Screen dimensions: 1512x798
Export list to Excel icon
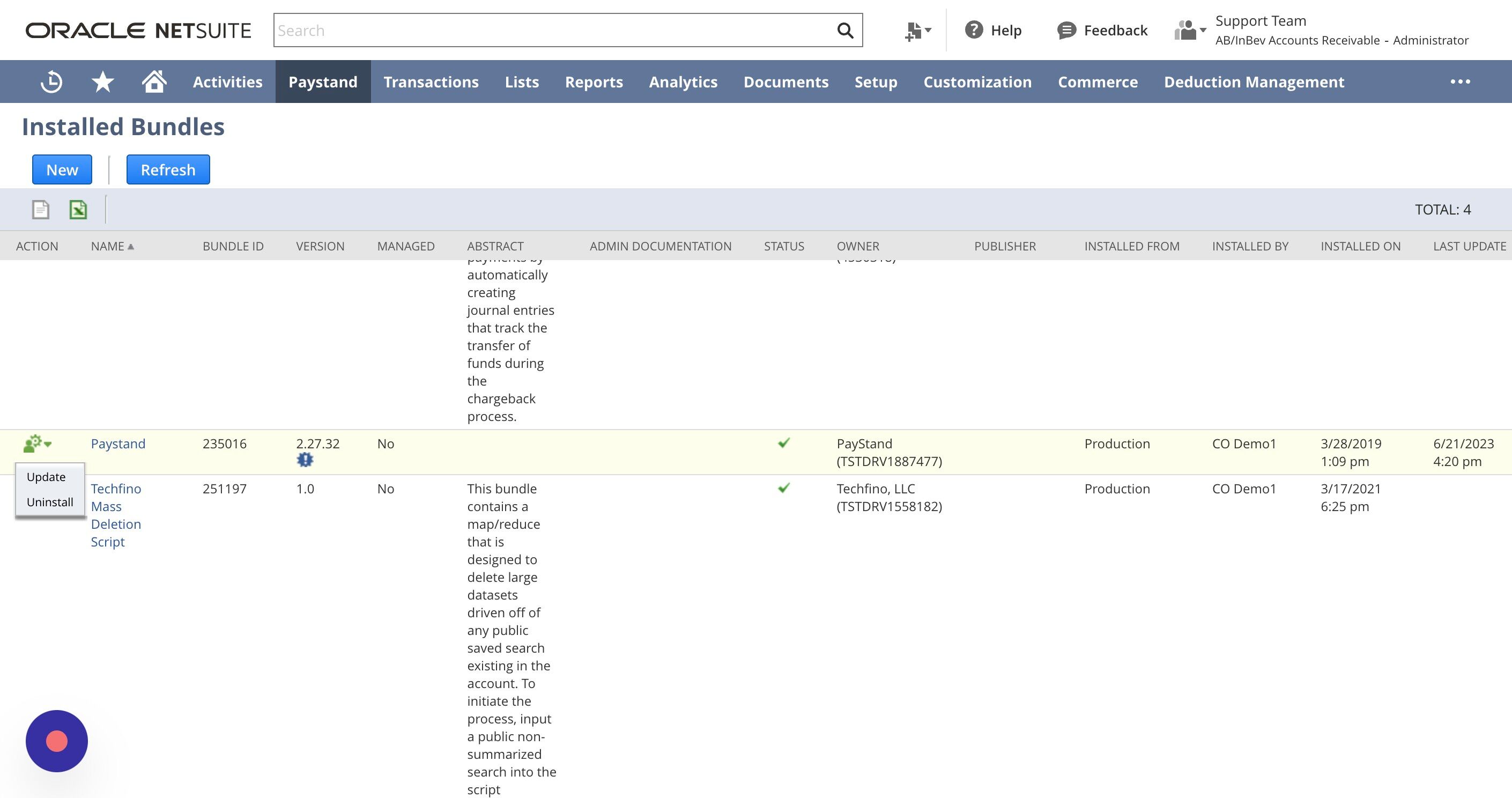pyautogui.click(x=78, y=210)
